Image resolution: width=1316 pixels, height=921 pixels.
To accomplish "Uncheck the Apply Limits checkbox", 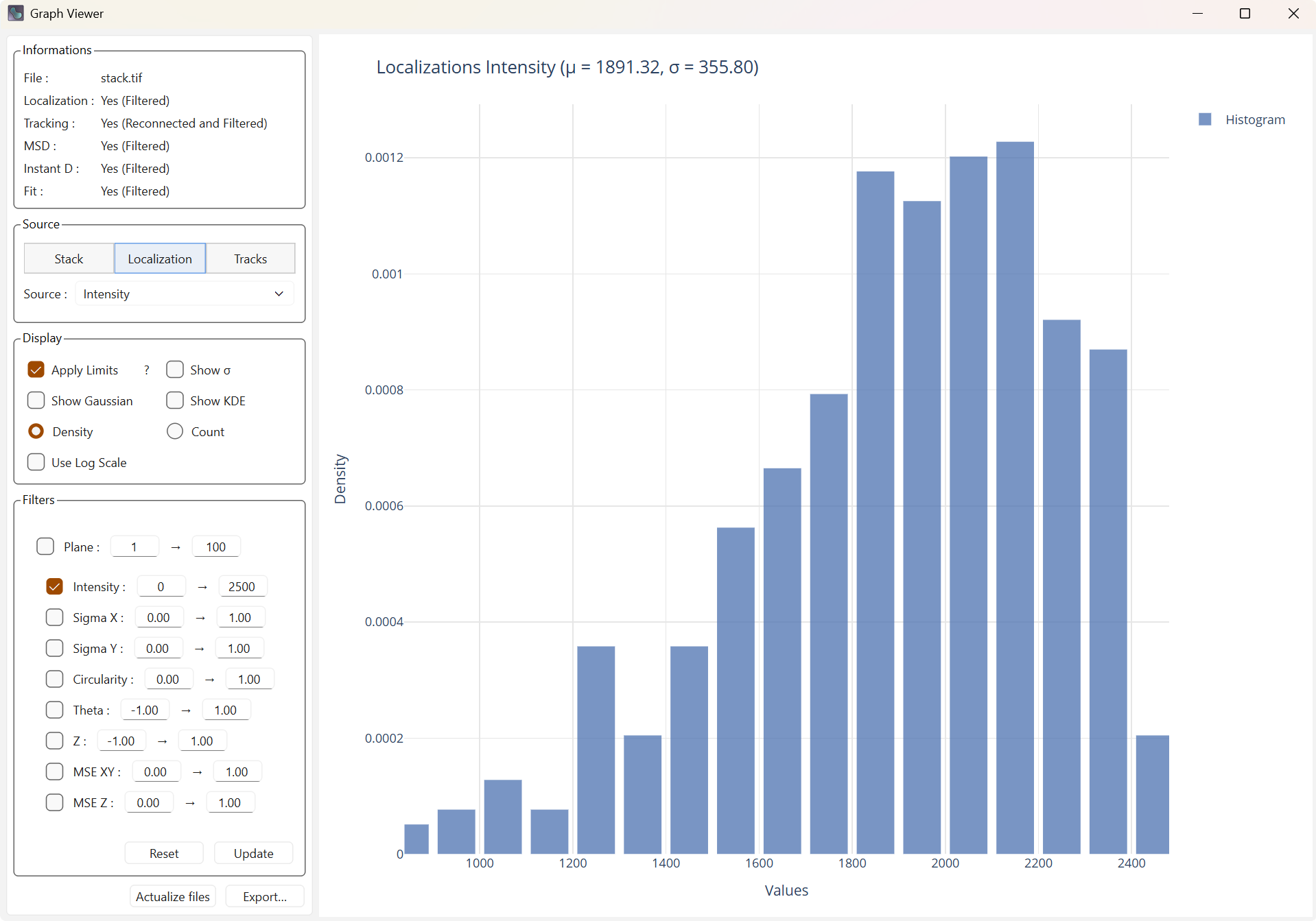I will tap(36, 370).
